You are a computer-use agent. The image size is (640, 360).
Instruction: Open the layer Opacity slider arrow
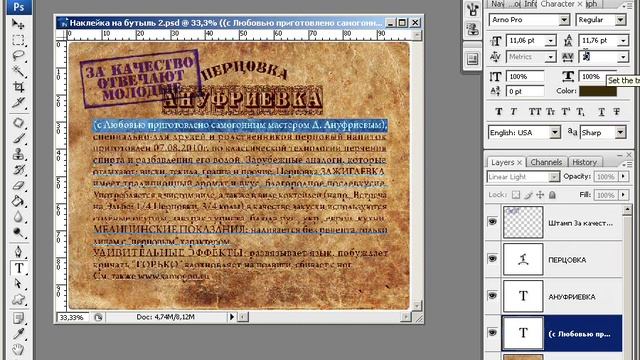pos(623,176)
